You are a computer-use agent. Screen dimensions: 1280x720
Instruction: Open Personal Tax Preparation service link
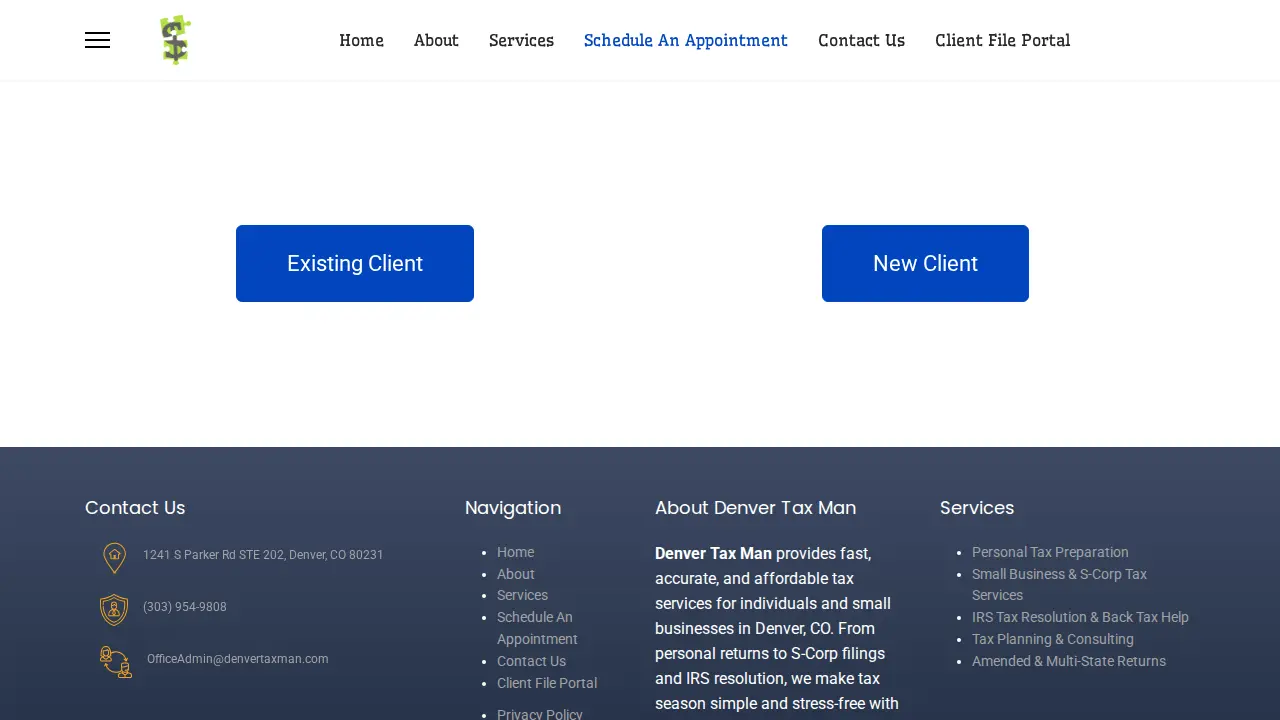tap(1050, 552)
